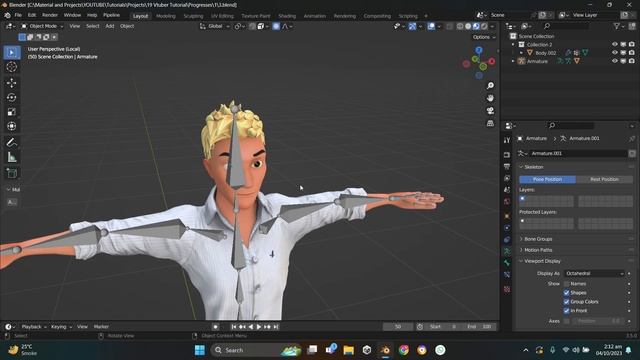Select the Add Cube tool
The width and height of the screenshot is (640, 360).
pyautogui.click(x=11, y=173)
